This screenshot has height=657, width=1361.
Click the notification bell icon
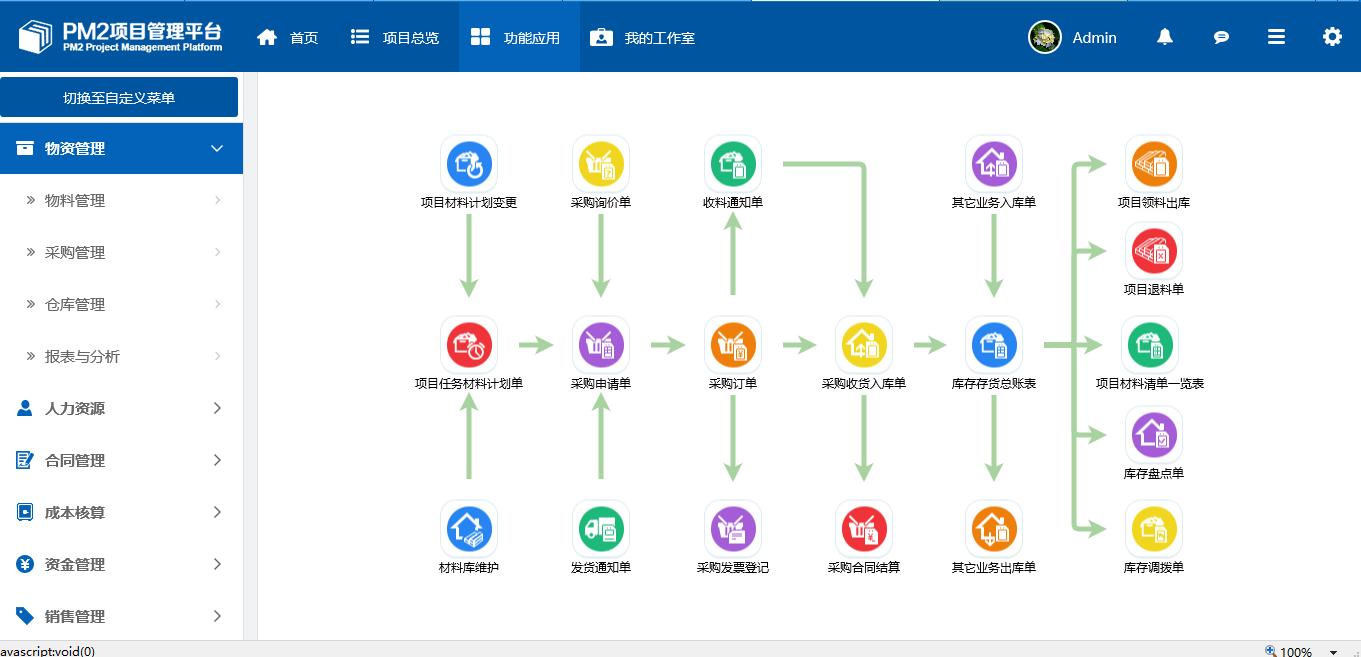[x=1164, y=37]
